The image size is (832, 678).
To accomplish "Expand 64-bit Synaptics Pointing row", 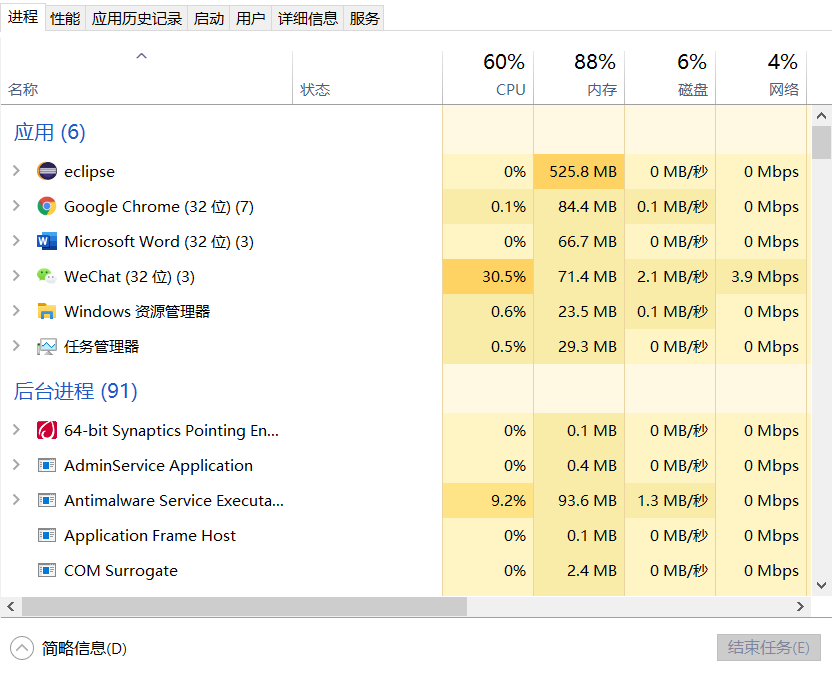I will click(x=16, y=430).
